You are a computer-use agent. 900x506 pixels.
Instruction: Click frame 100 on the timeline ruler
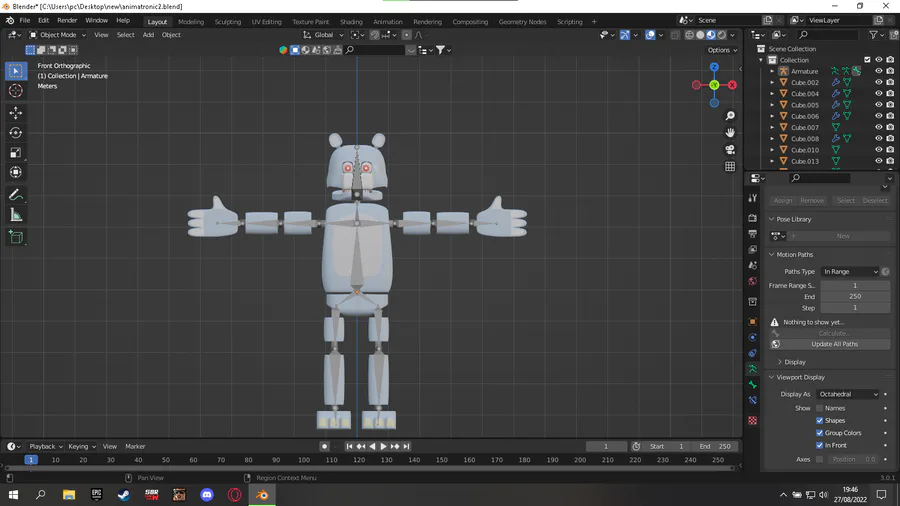(x=304, y=460)
